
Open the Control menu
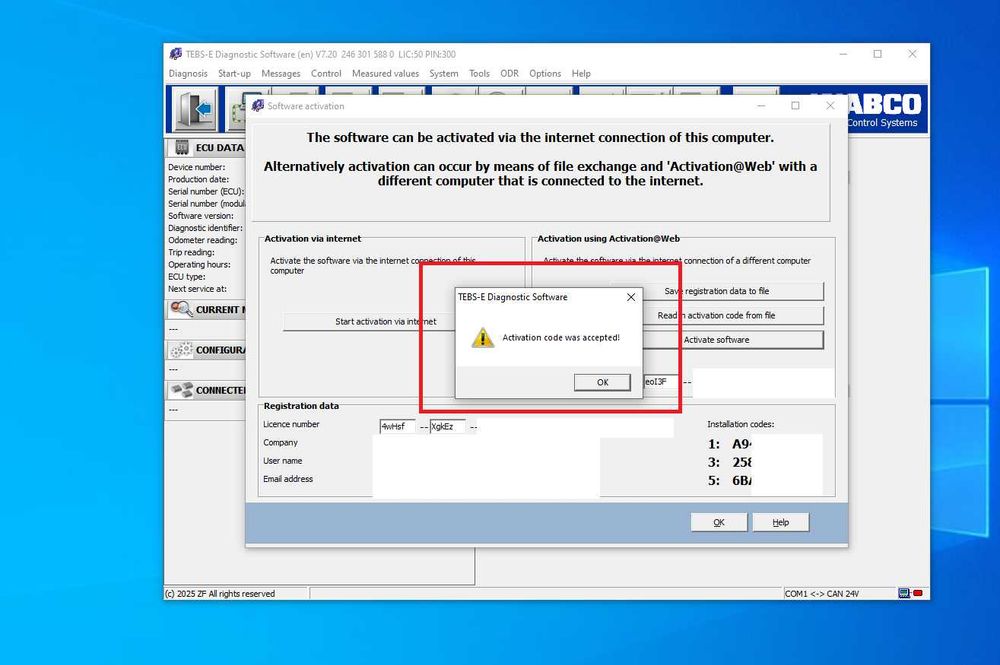pyautogui.click(x=326, y=73)
